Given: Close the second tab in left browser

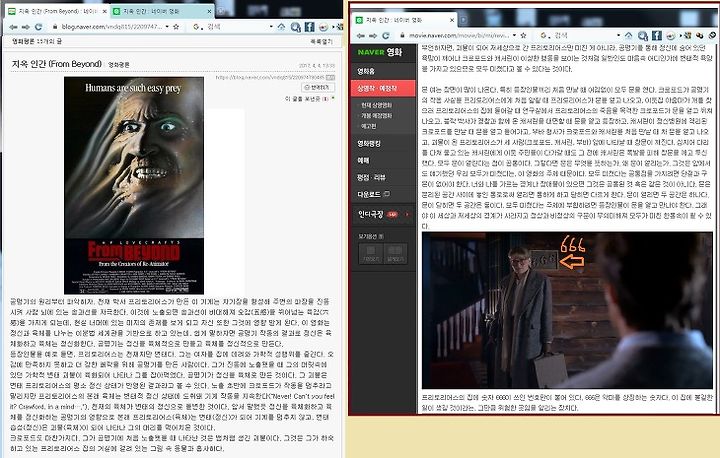Looking at the screenshot, I should coord(209,11).
